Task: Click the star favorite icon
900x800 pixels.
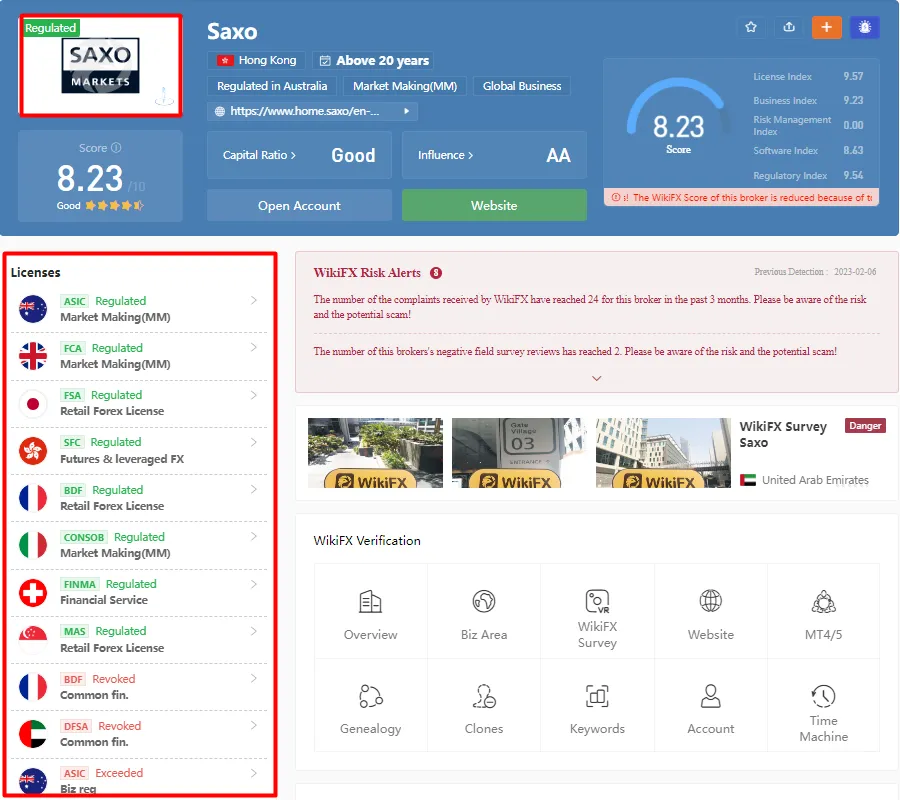Action: click(x=751, y=28)
